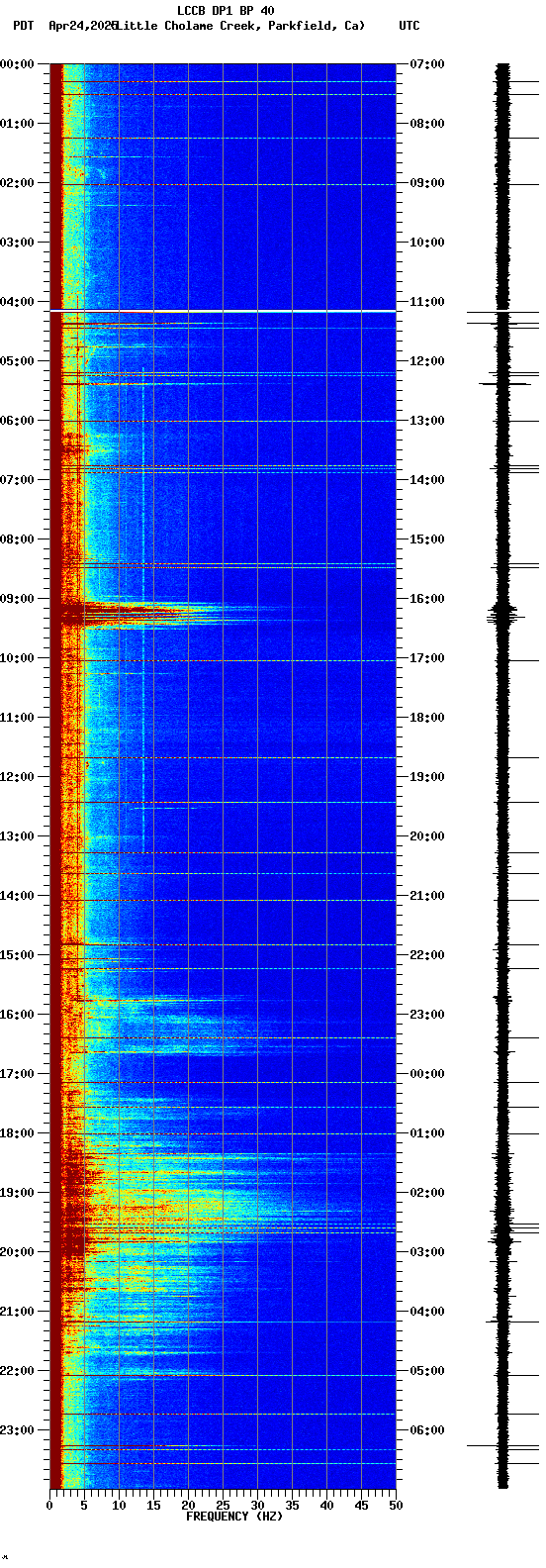Click the UTC time label '11:00'
546x1568 pixels.
pos(427,302)
